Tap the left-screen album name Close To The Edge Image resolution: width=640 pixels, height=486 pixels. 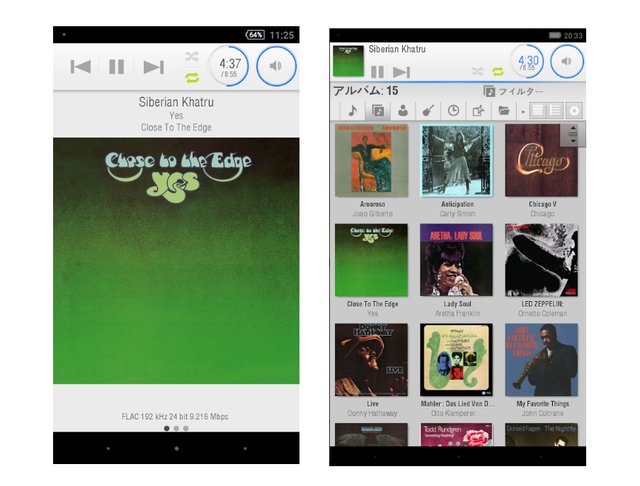176,127
